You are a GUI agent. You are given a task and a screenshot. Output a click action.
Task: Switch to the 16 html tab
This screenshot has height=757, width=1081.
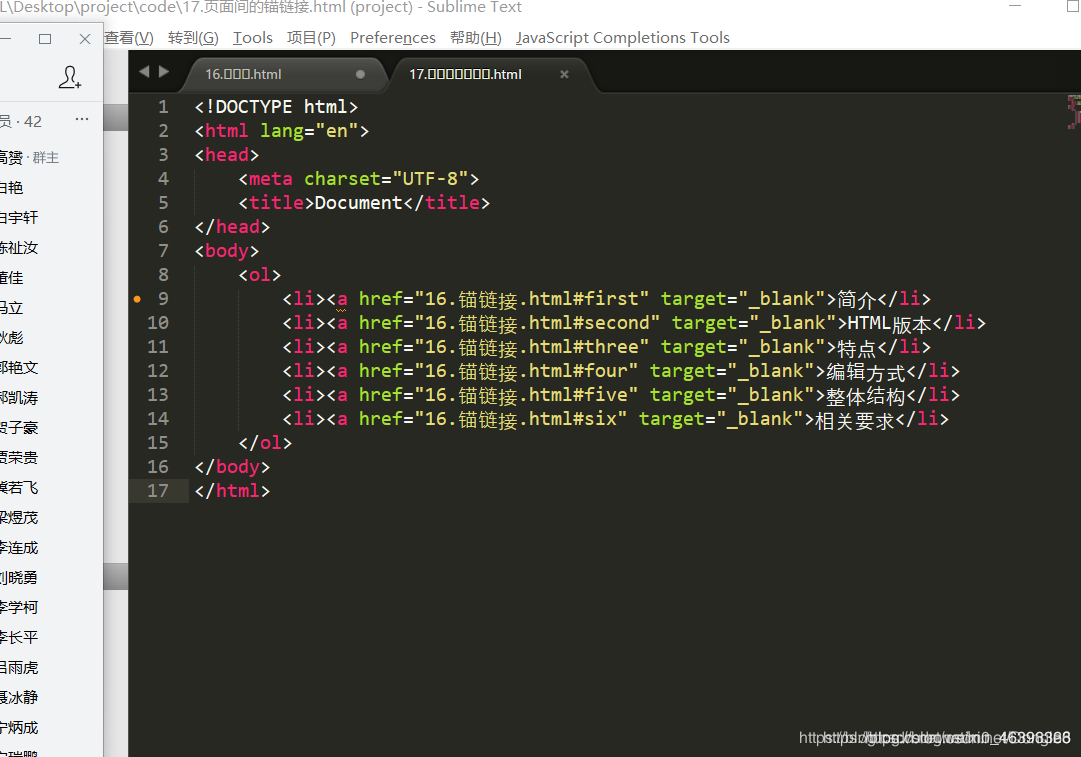click(x=283, y=74)
